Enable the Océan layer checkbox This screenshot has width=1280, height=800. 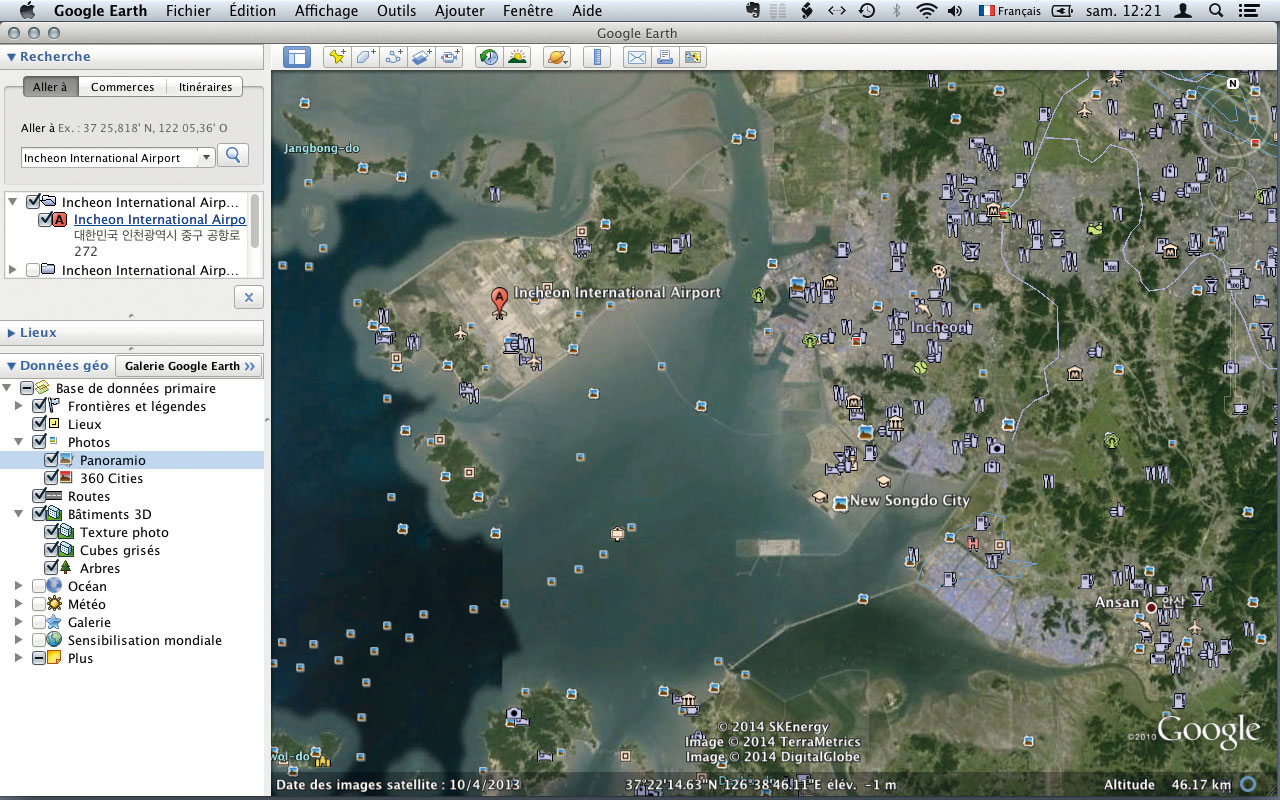click(39, 587)
